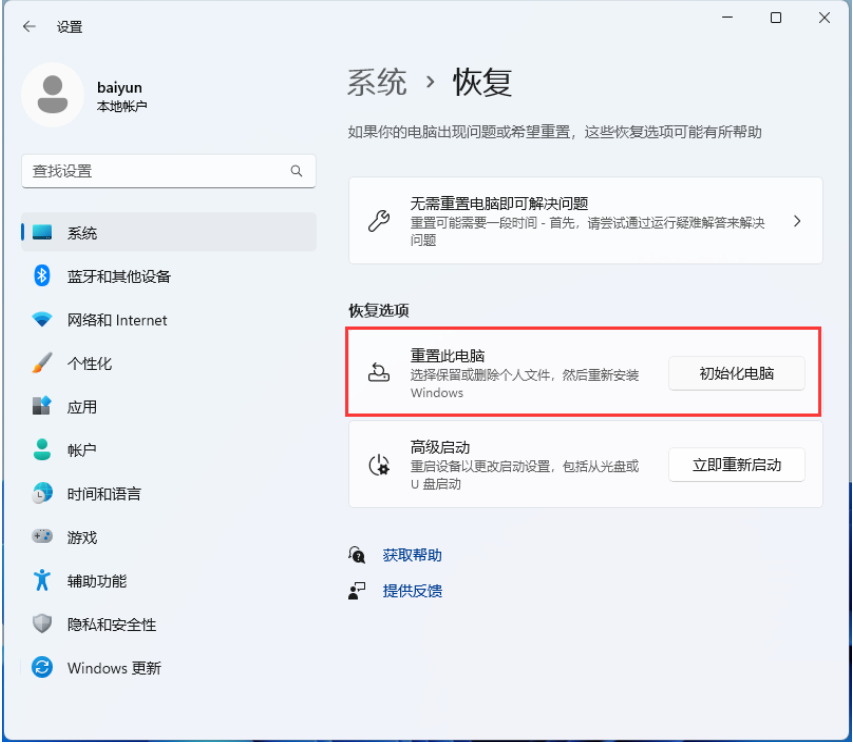Screen dimensions: 853x745
Task: Click the shield icon for 隐私和安全性
Action: [42, 624]
